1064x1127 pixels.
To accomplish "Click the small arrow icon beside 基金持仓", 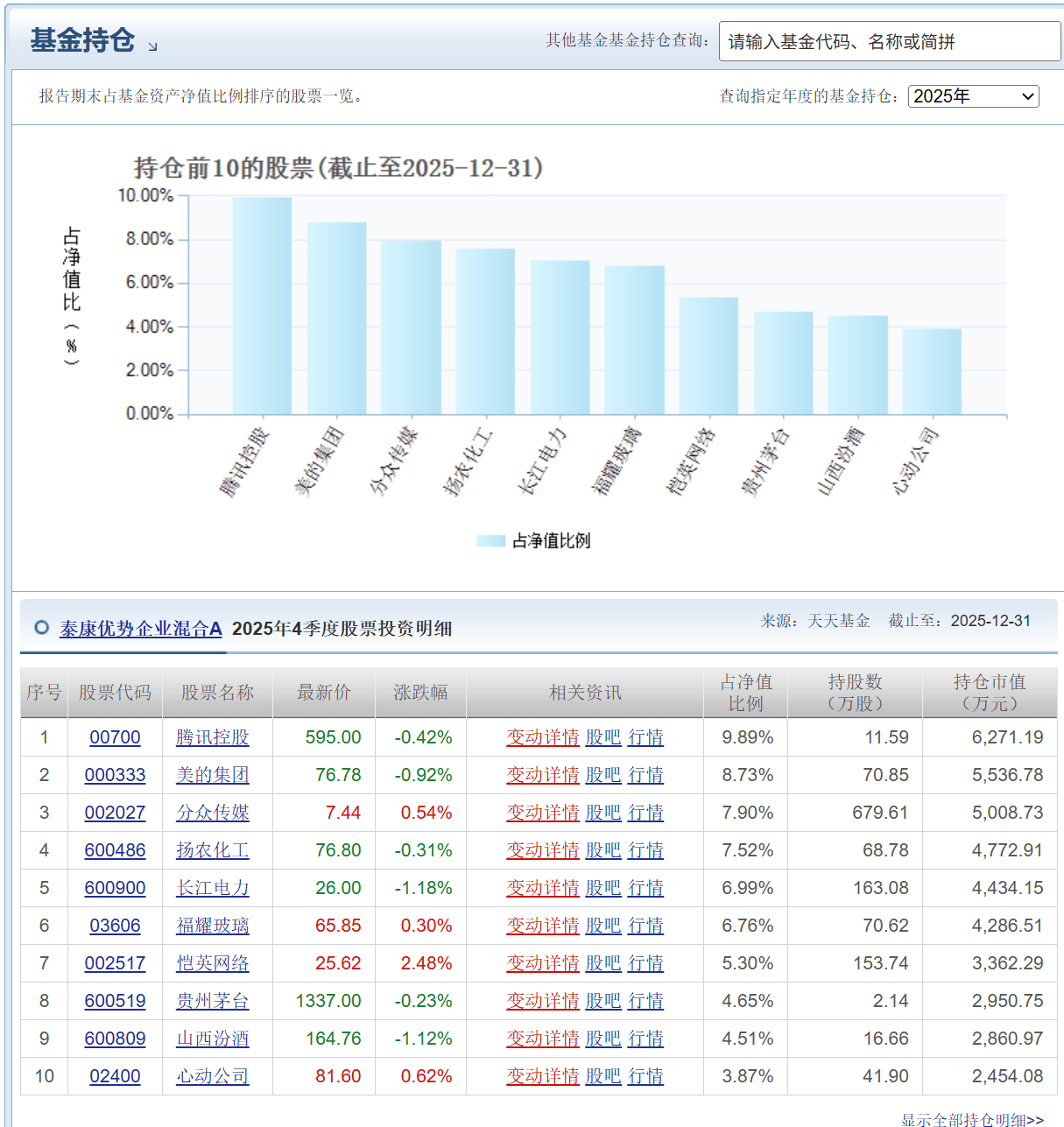I will pyautogui.click(x=152, y=46).
